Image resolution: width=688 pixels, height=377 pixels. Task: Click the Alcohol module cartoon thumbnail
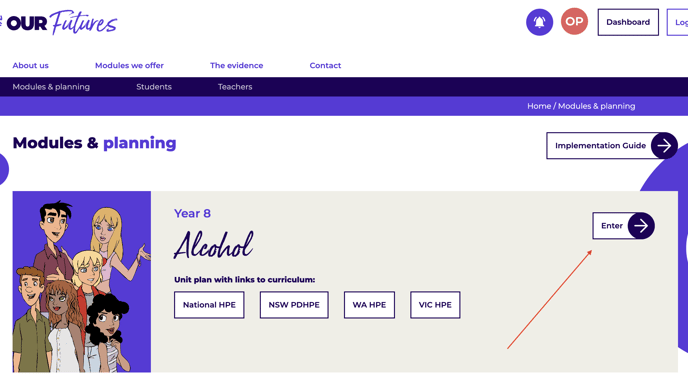[82, 281]
